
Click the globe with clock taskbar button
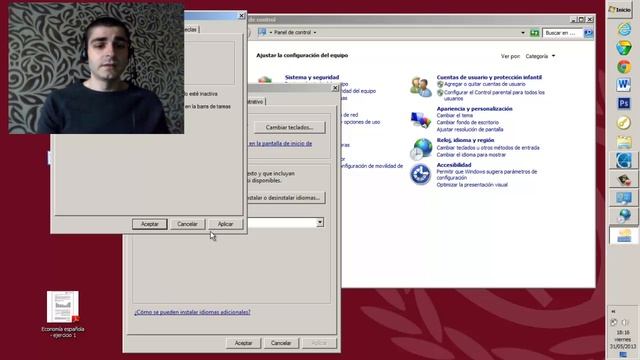[624, 216]
